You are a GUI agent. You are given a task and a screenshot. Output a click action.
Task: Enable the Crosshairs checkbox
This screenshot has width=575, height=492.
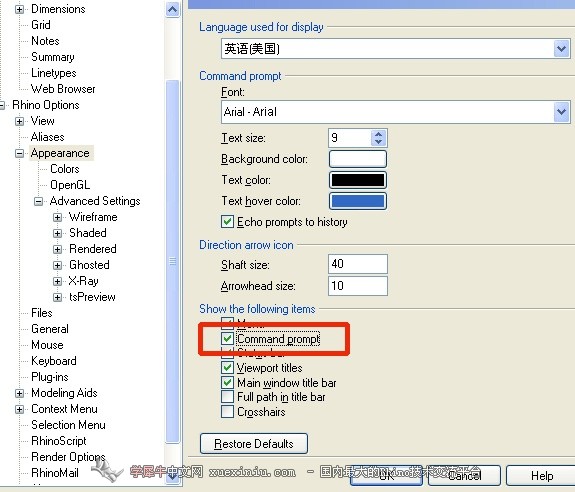(227, 412)
